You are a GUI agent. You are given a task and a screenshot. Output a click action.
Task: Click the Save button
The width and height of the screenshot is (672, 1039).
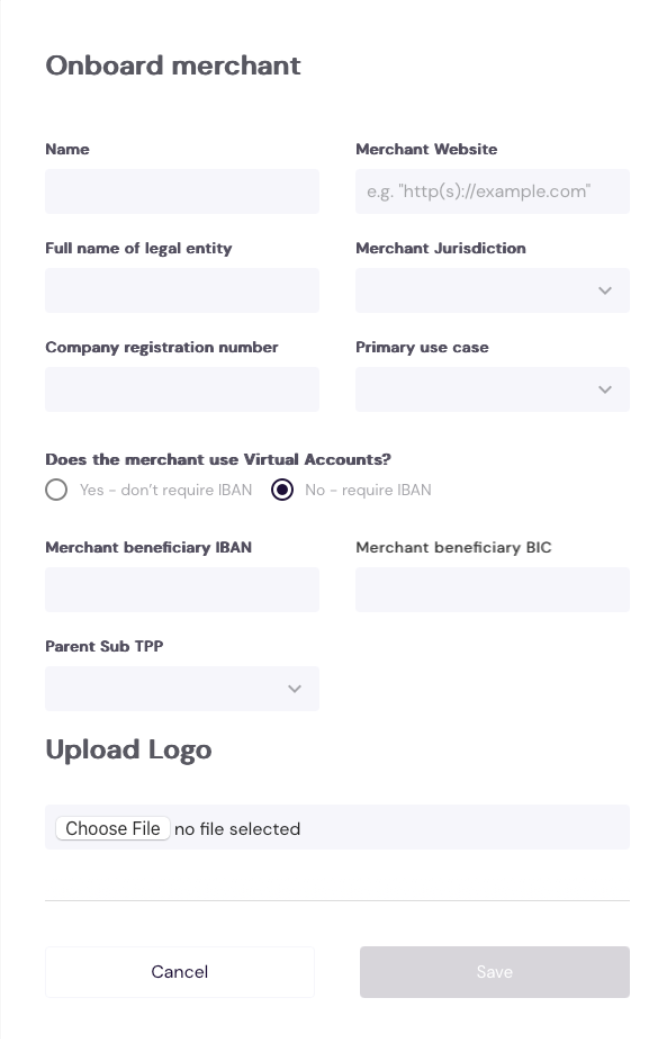point(494,972)
